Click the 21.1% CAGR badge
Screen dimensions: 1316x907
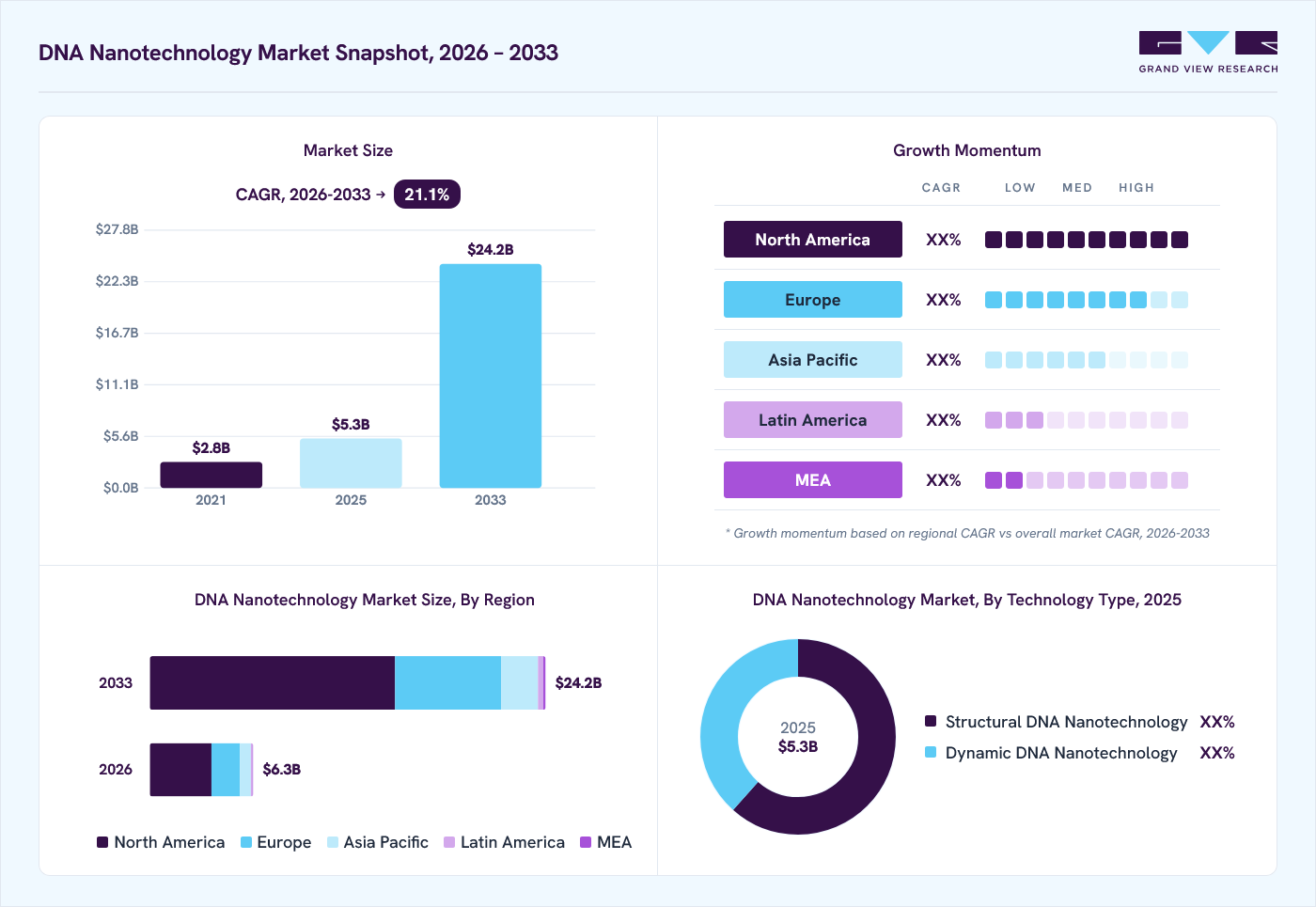click(427, 195)
